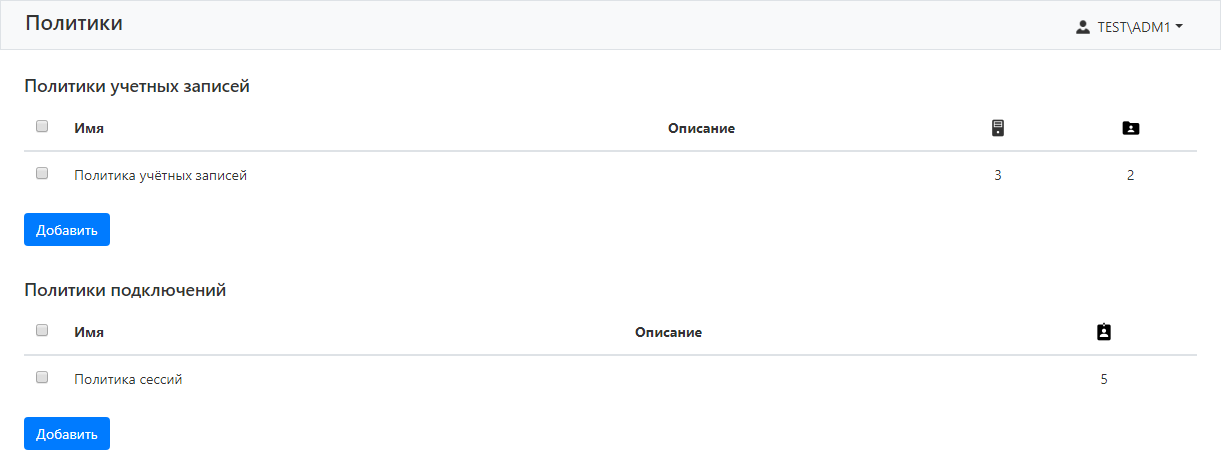Click the user profile icon beside TEST\ADM1
This screenshot has height=466, width=1221.
pyautogui.click(x=1082, y=28)
